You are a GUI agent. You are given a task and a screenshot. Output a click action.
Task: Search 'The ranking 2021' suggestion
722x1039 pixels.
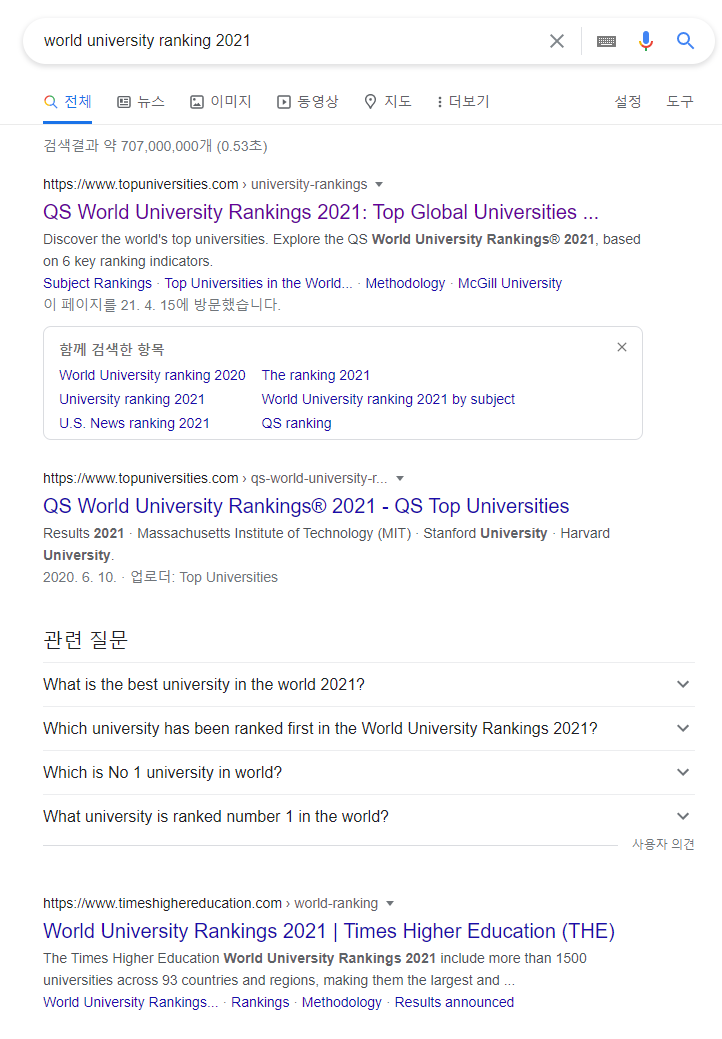(x=316, y=375)
